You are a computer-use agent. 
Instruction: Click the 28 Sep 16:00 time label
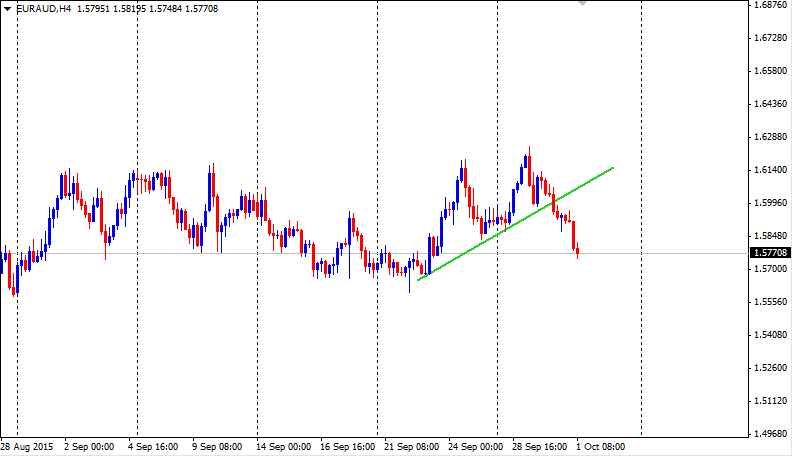pyautogui.click(x=540, y=447)
